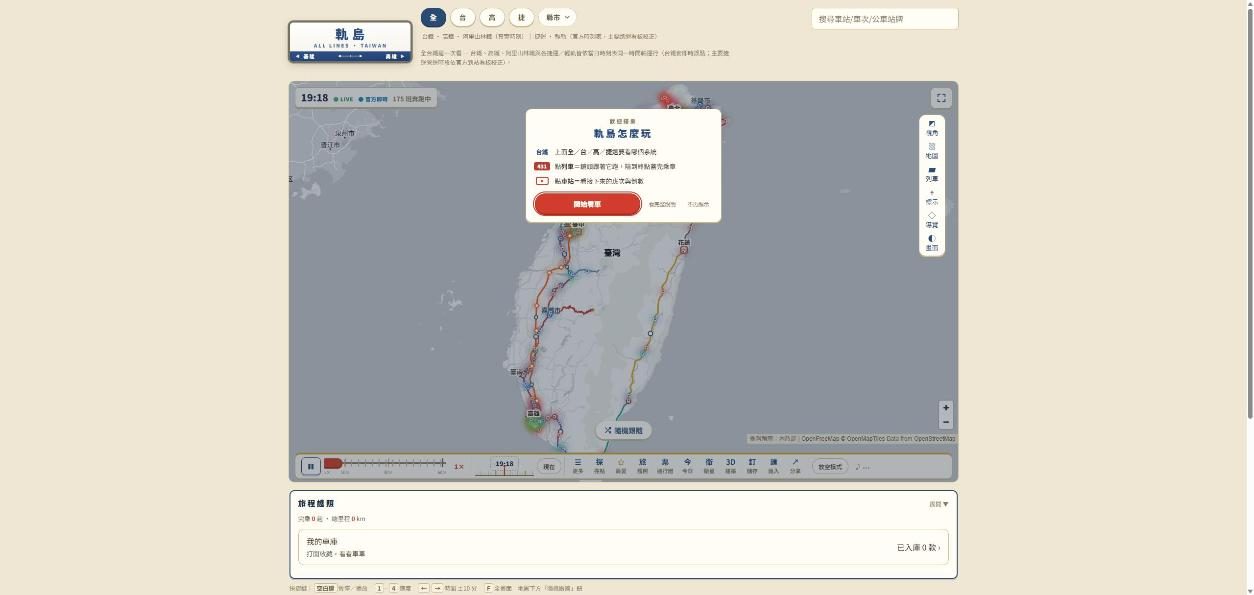
Task: Open the 地圖 map style option
Action: 932,151
